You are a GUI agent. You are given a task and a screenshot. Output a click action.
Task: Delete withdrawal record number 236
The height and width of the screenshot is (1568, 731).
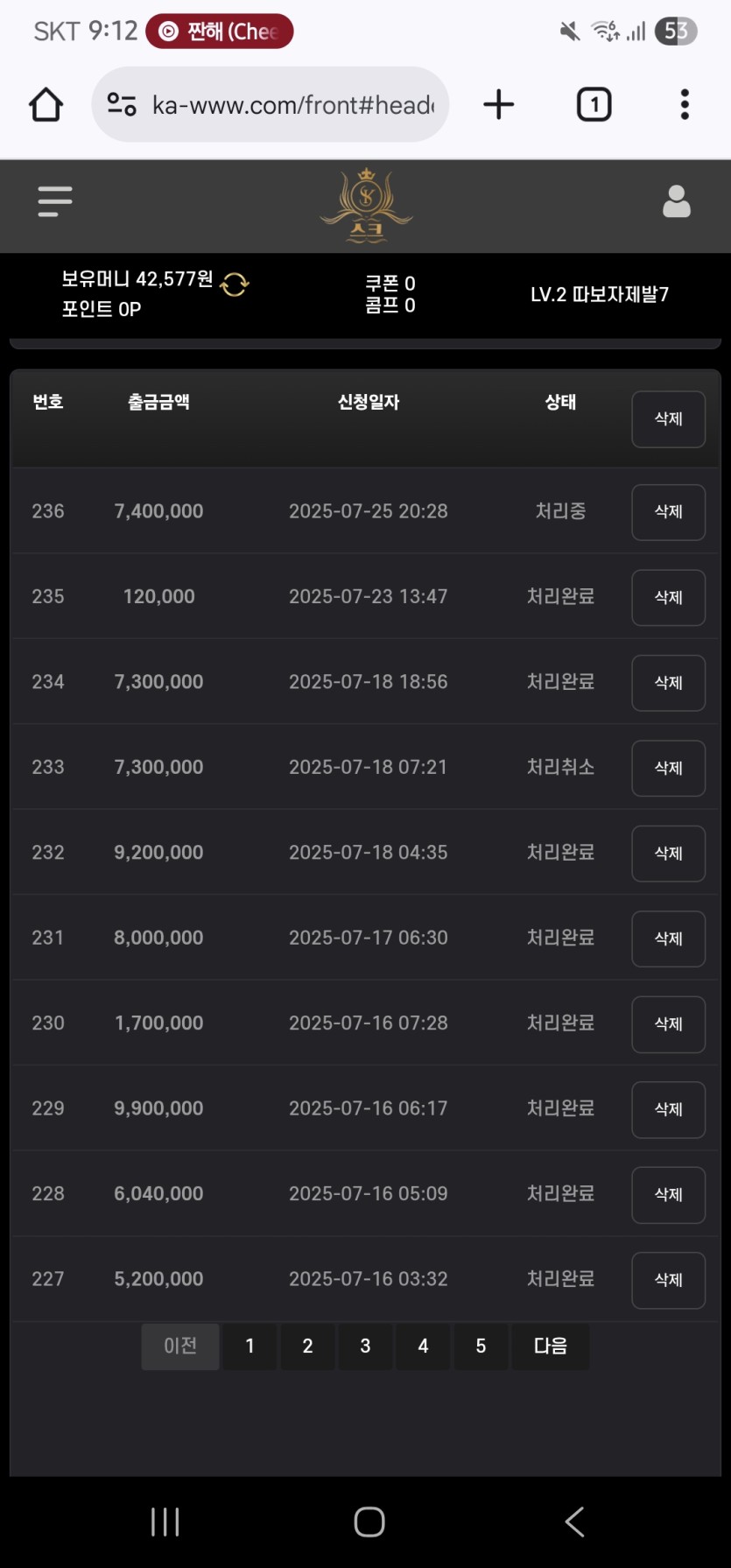(668, 512)
